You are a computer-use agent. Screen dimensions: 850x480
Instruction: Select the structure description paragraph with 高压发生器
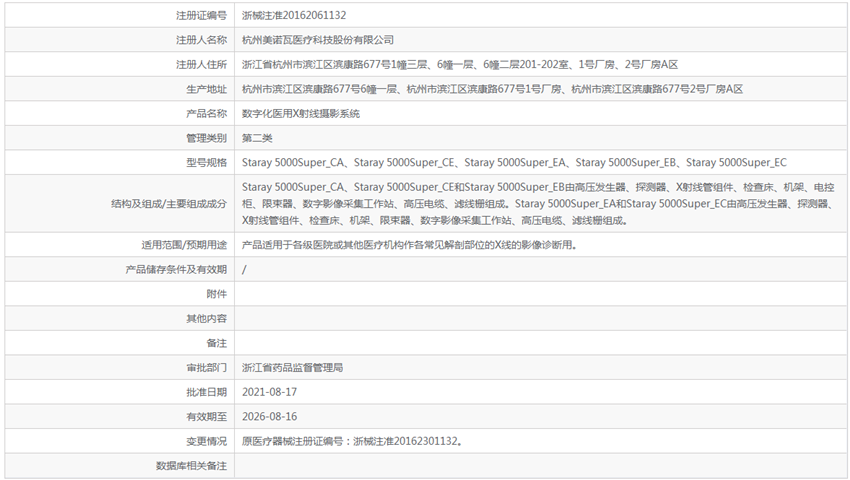pyautogui.click(x=538, y=204)
